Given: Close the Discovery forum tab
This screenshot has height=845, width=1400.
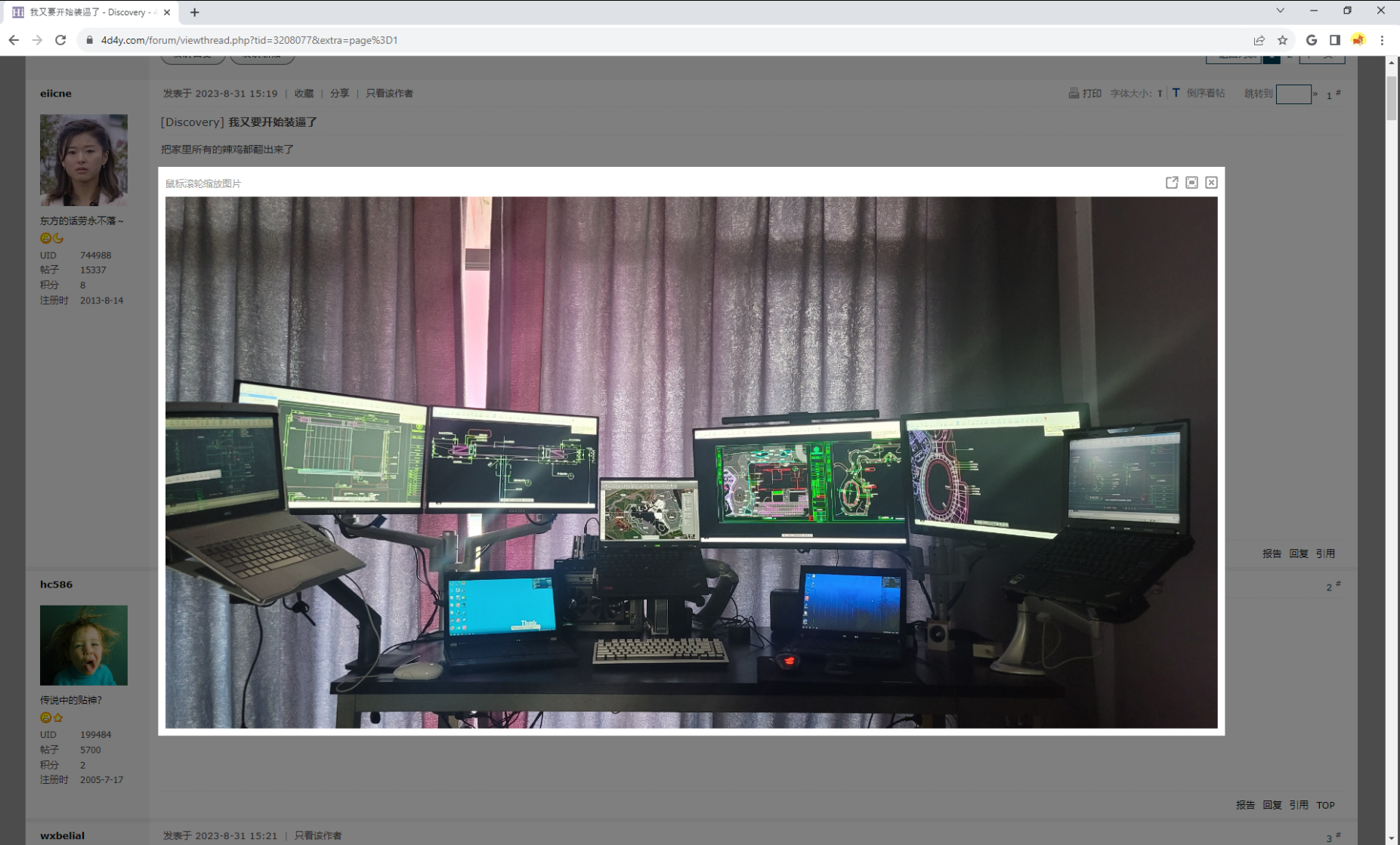Looking at the screenshot, I should pos(167,12).
